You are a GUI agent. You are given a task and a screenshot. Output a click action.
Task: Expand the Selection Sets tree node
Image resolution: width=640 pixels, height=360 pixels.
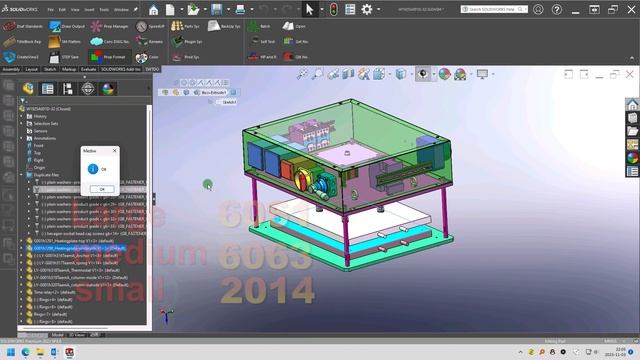point(22,124)
